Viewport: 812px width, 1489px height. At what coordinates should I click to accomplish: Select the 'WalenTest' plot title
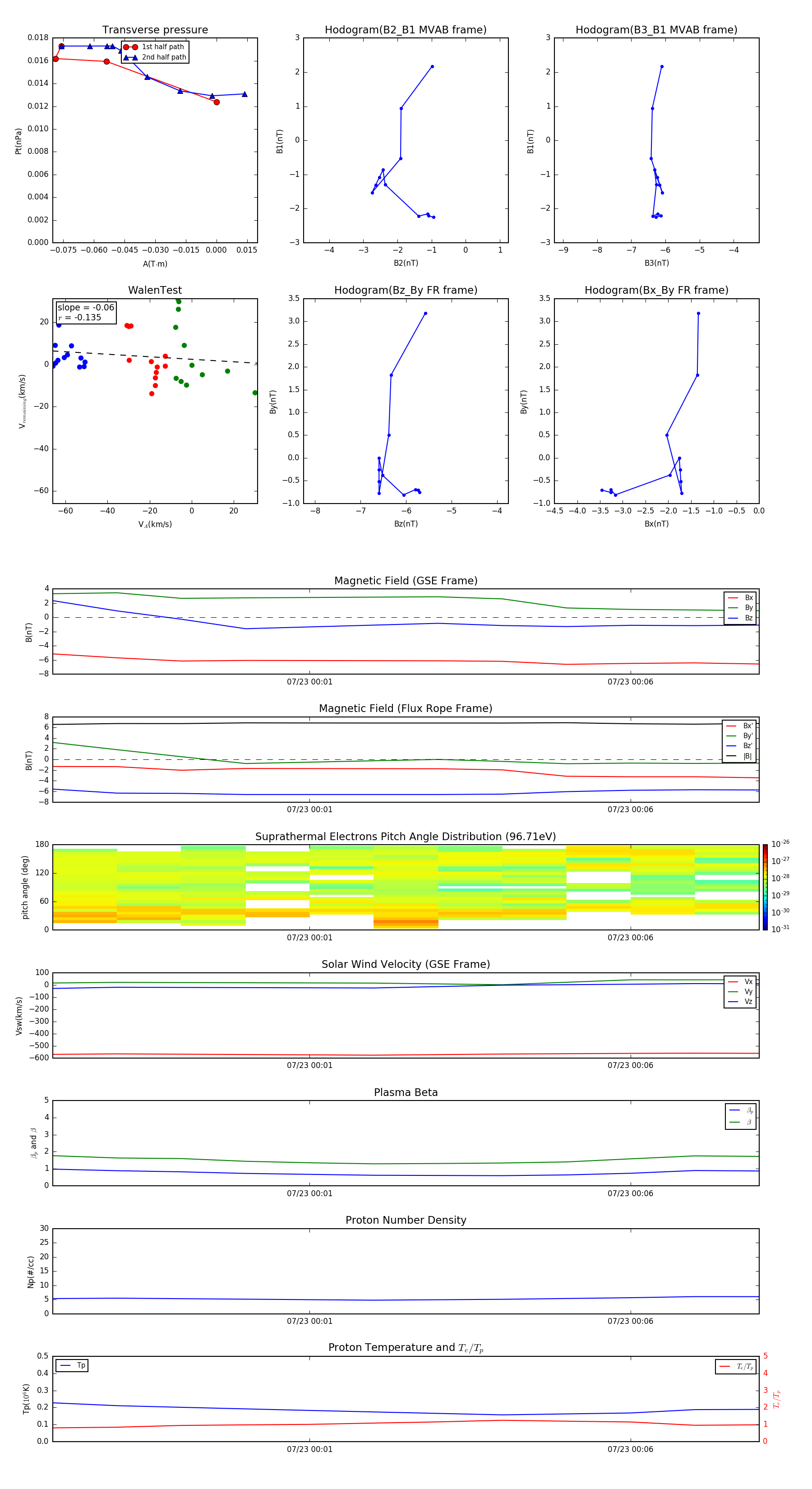pos(155,290)
